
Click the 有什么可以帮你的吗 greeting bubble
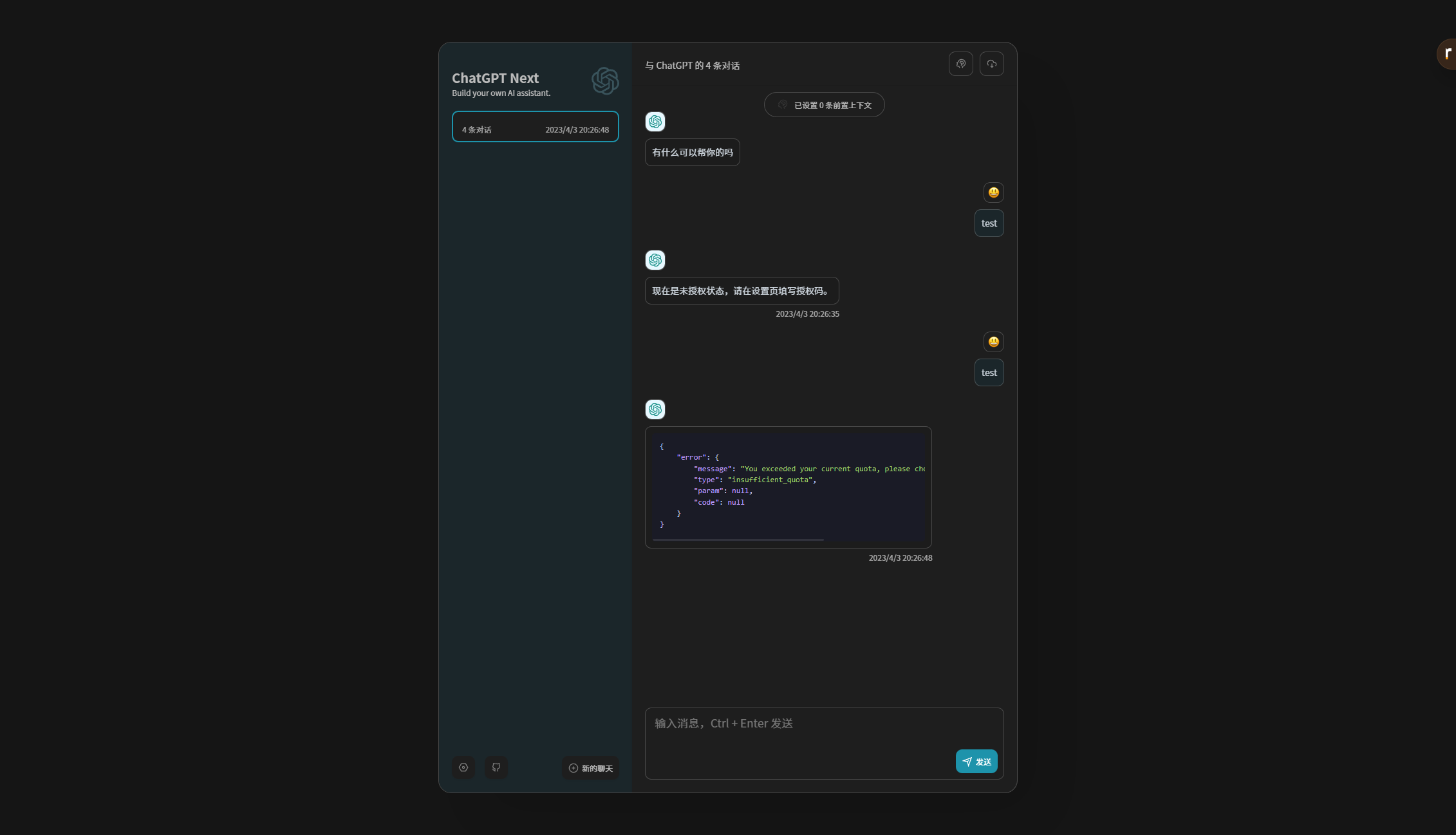click(692, 153)
